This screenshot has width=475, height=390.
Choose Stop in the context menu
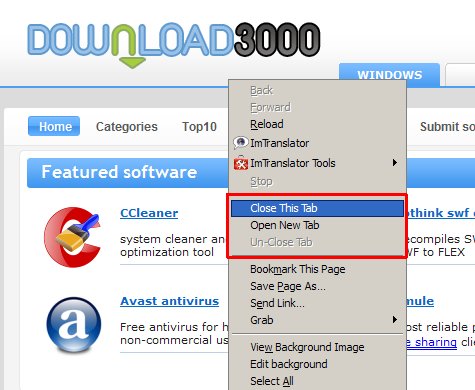click(318, 182)
